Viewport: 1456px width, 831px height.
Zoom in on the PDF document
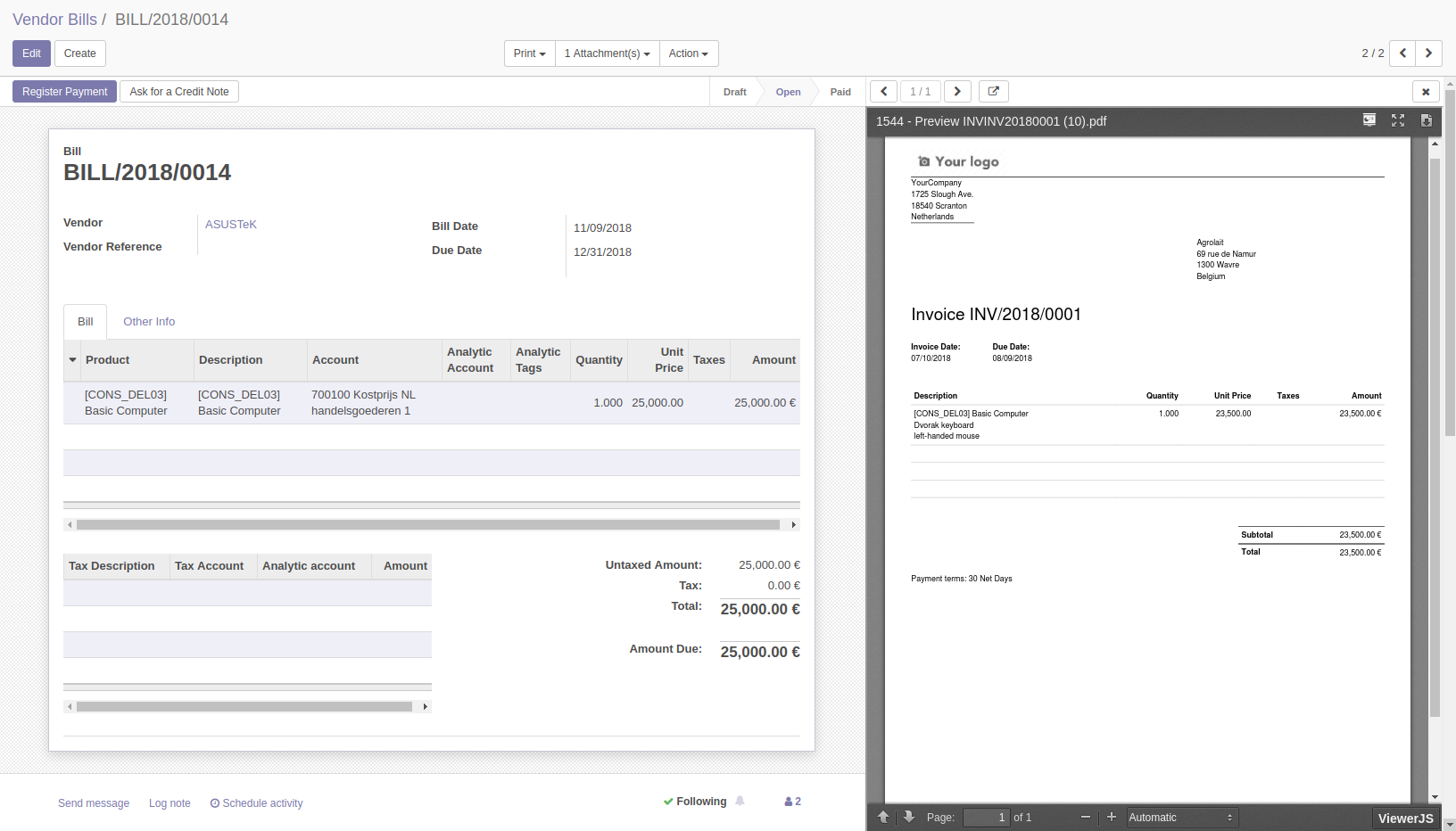tap(1112, 817)
